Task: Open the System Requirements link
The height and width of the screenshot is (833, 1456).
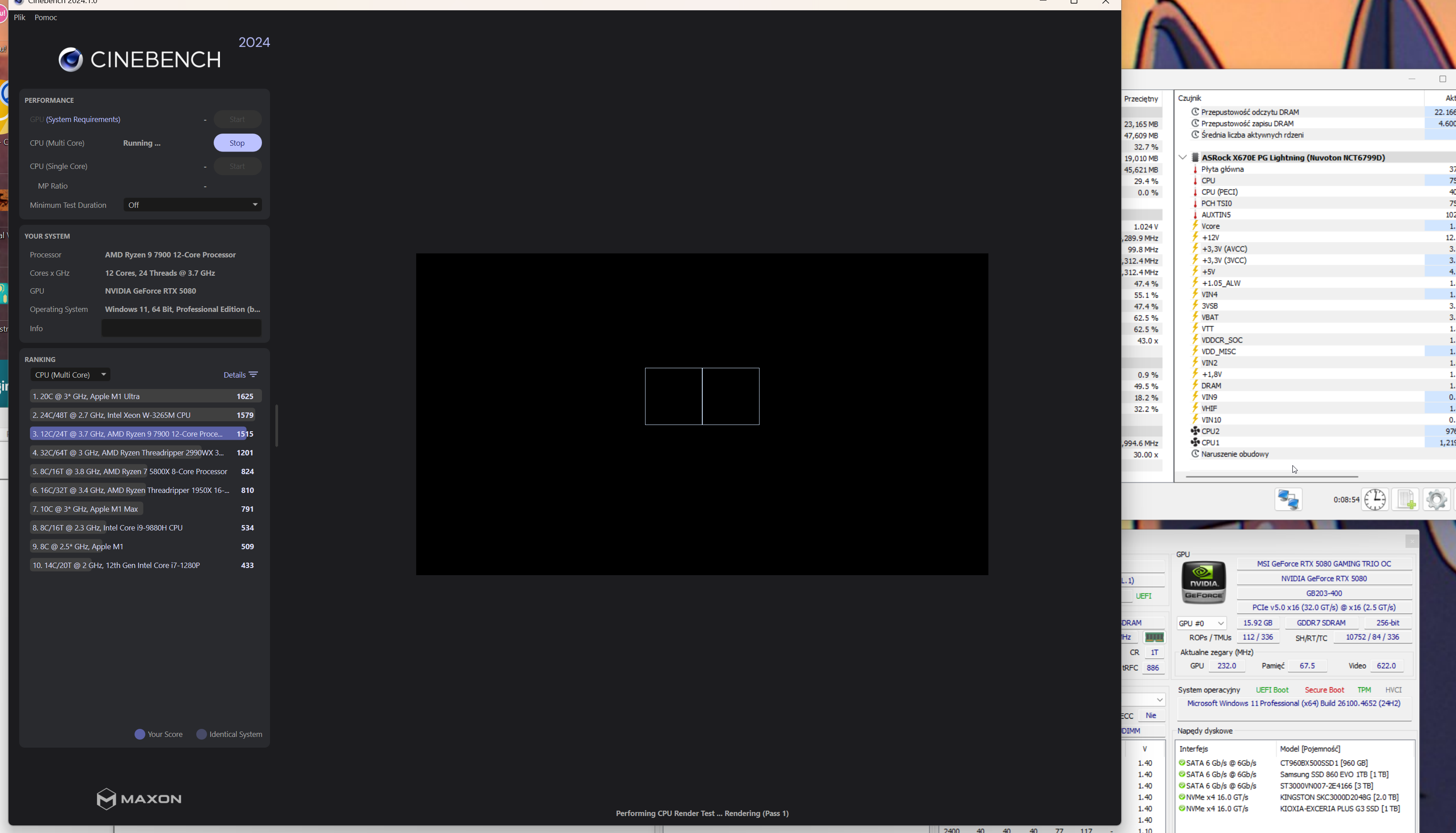Action: (x=83, y=120)
